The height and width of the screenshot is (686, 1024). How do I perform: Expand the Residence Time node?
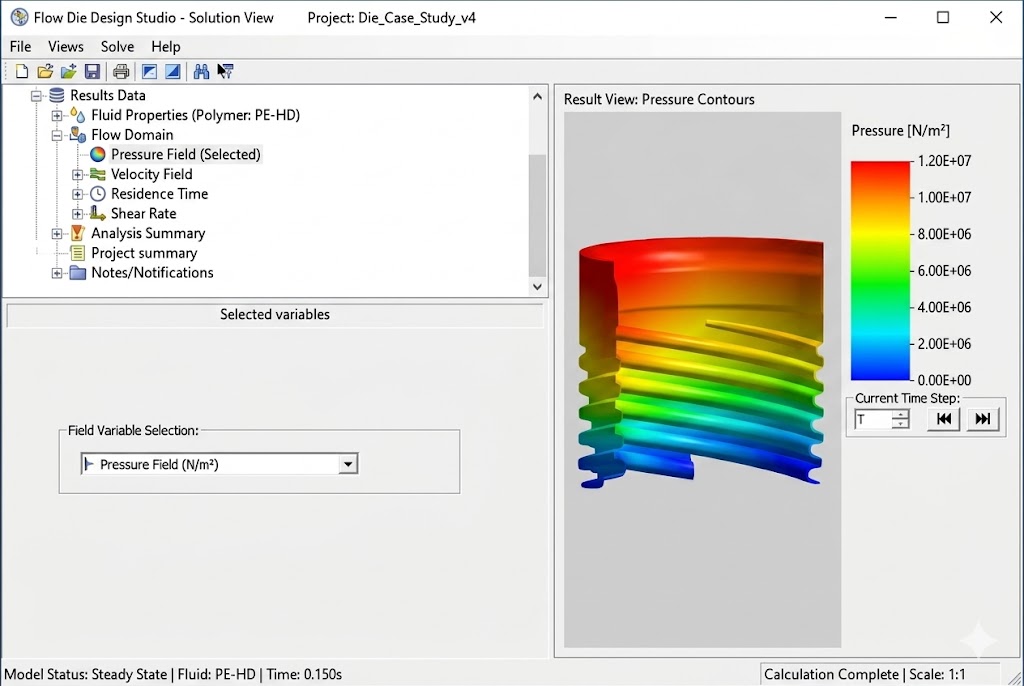(x=77, y=194)
